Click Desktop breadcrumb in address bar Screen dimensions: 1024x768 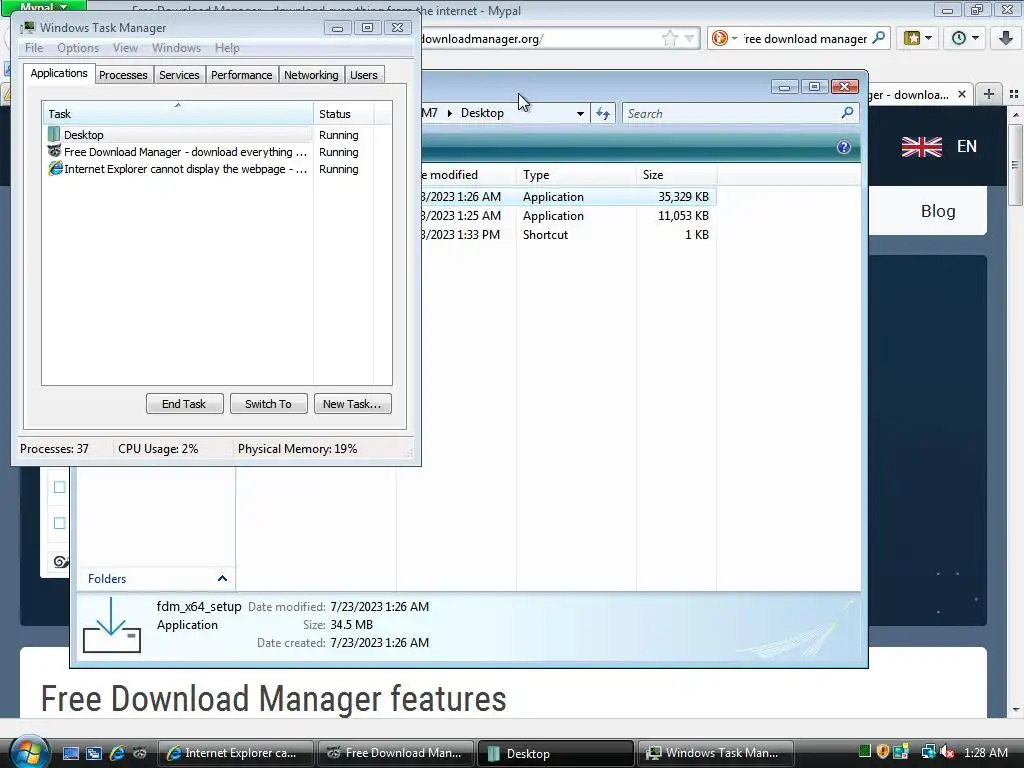click(x=482, y=113)
